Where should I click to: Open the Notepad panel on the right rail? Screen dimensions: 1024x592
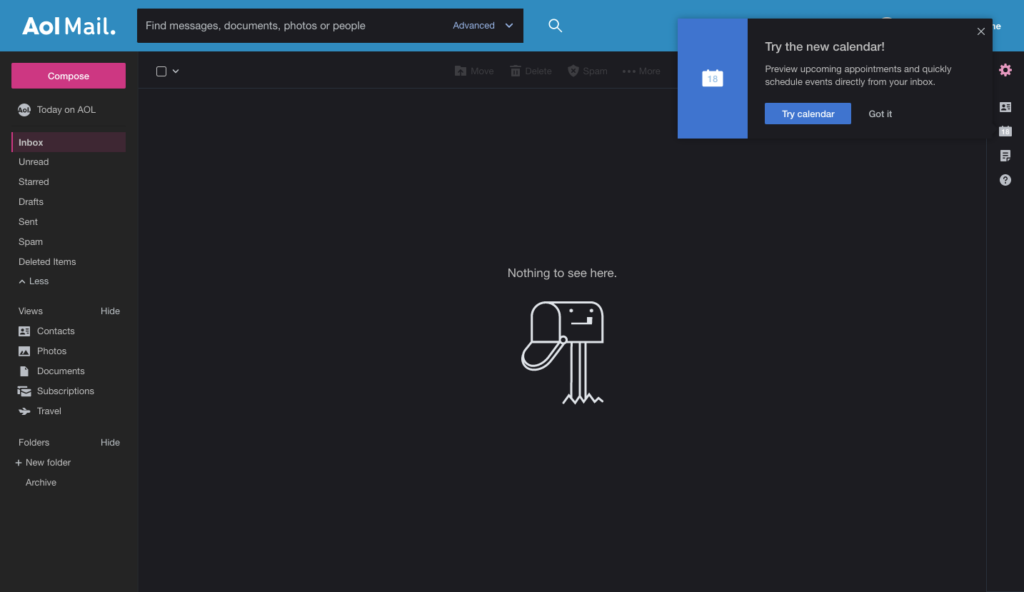click(x=1005, y=155)
